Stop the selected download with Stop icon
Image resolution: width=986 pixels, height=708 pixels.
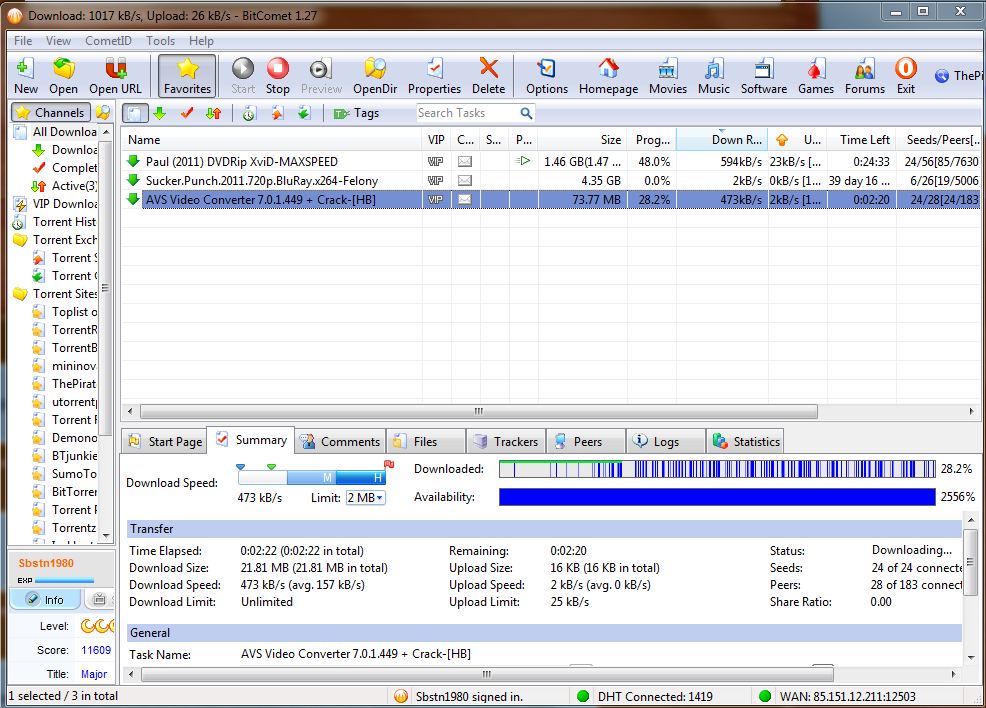[277, 75]
